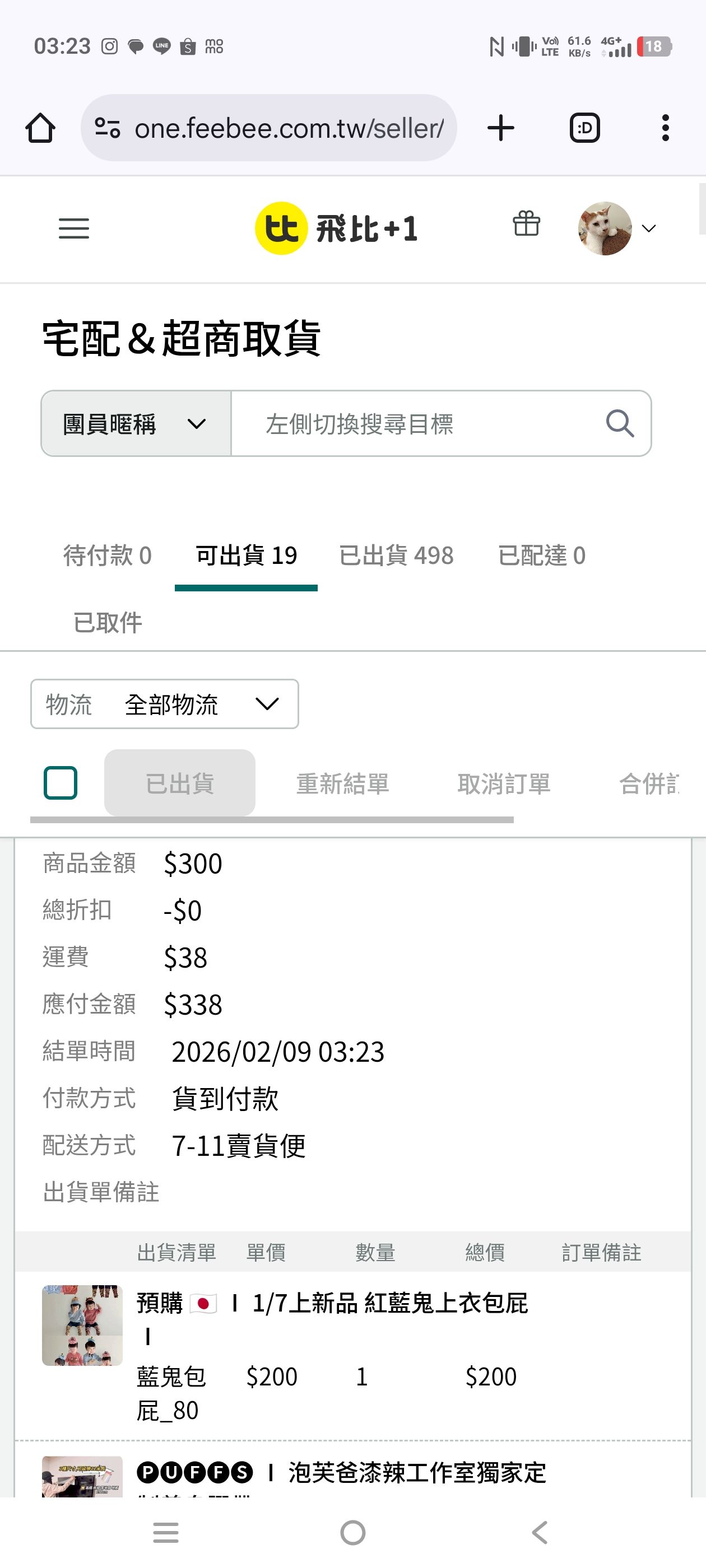706x1568 pixels.
Task: Open the 物流 全部物流 filter dropdown
Action: (165, 704)
